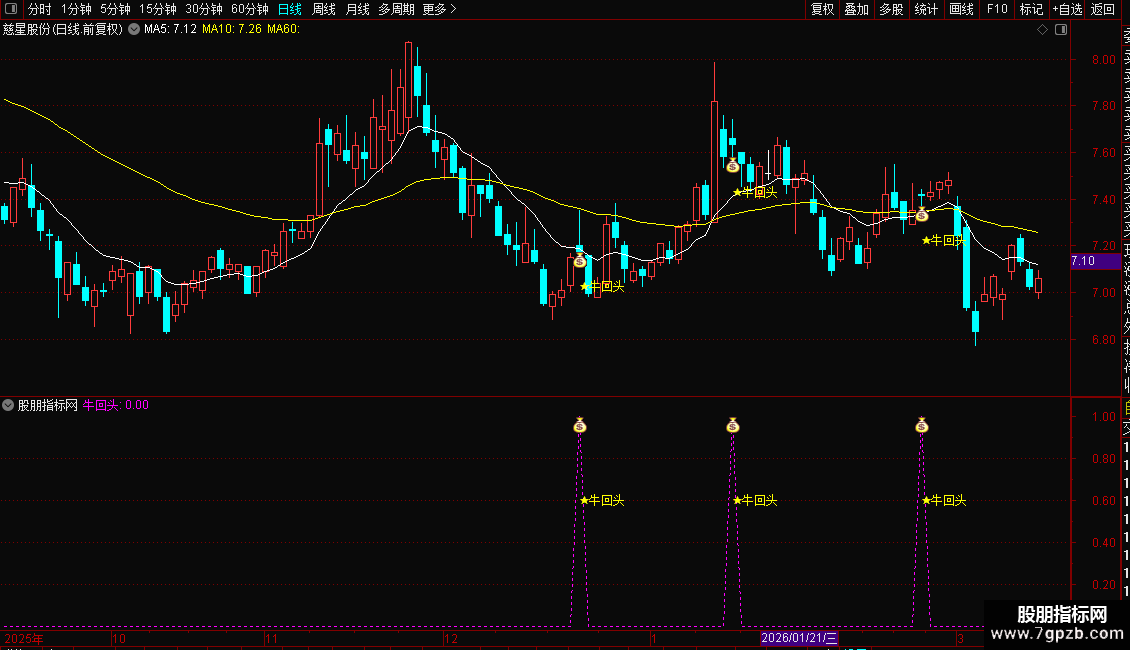The width and height of the screenshot is (1130, 650).
Task: Click month 10 on the time axis
Action: coord(119,638)
